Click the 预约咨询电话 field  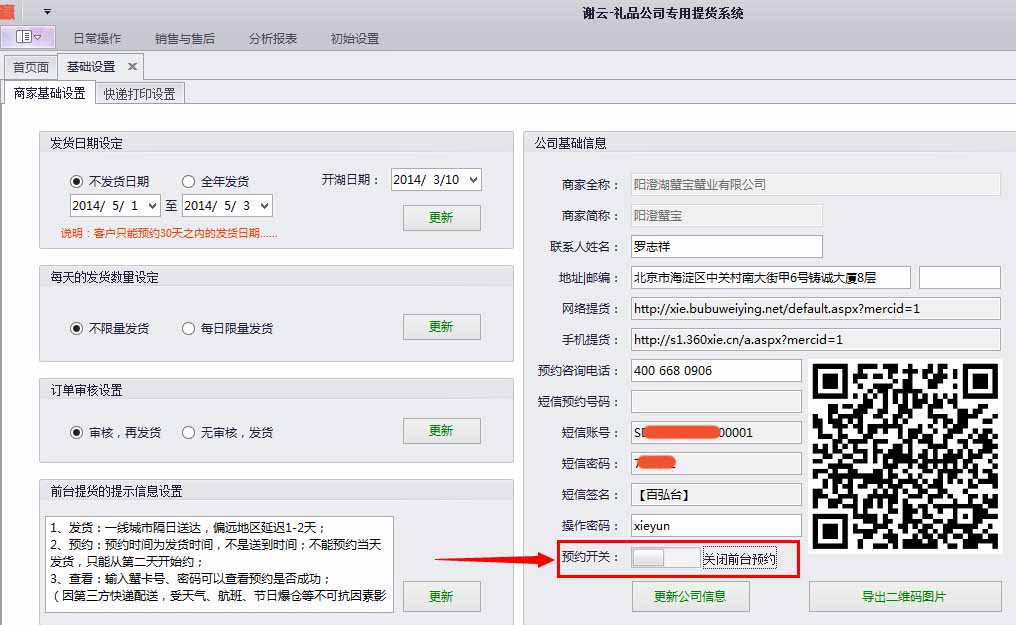pyautogui.click(x=716, y=370)
